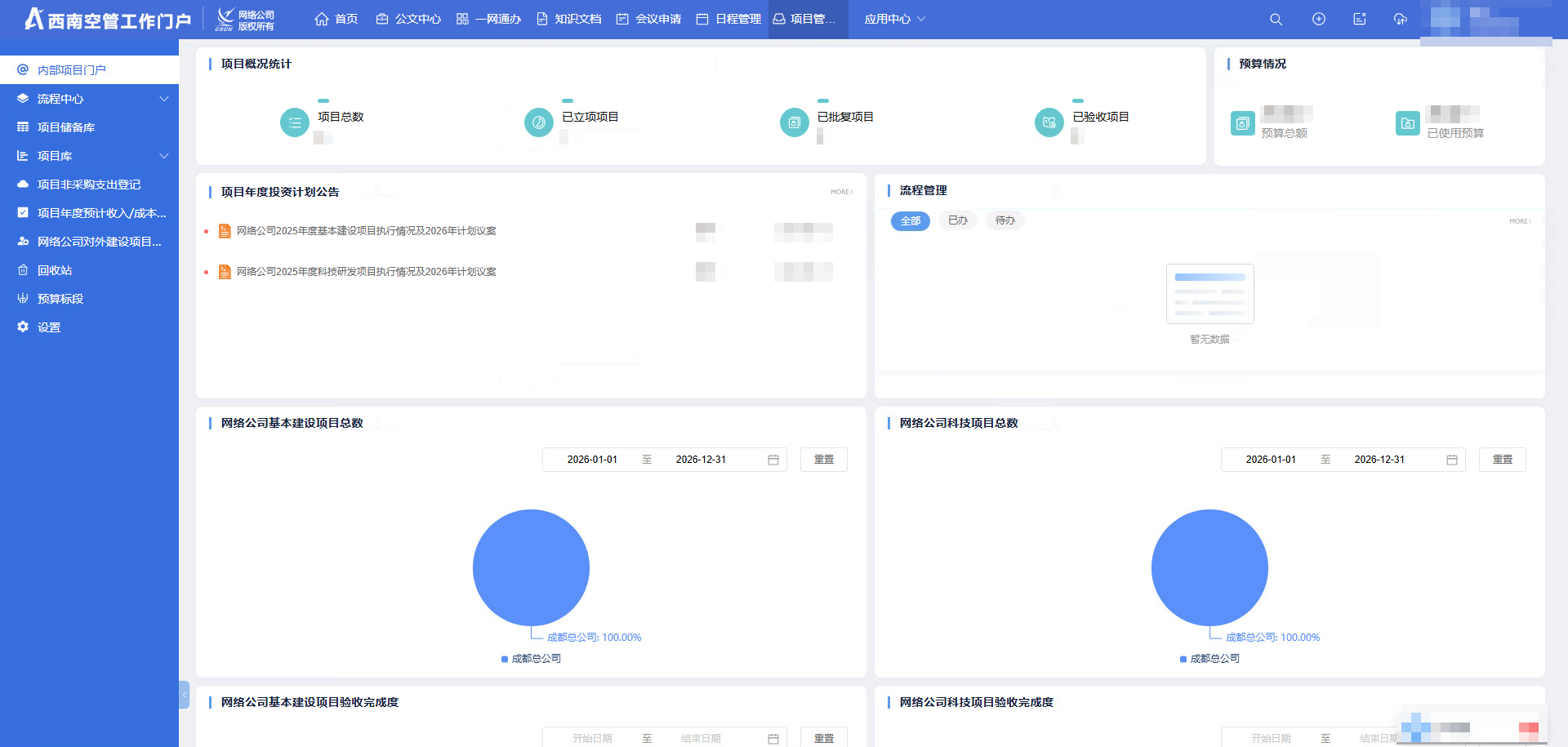The image size is (1568, 747).
Task: Click document icon of 基本建设项目 announcement
Action: [x=225, y=231]
